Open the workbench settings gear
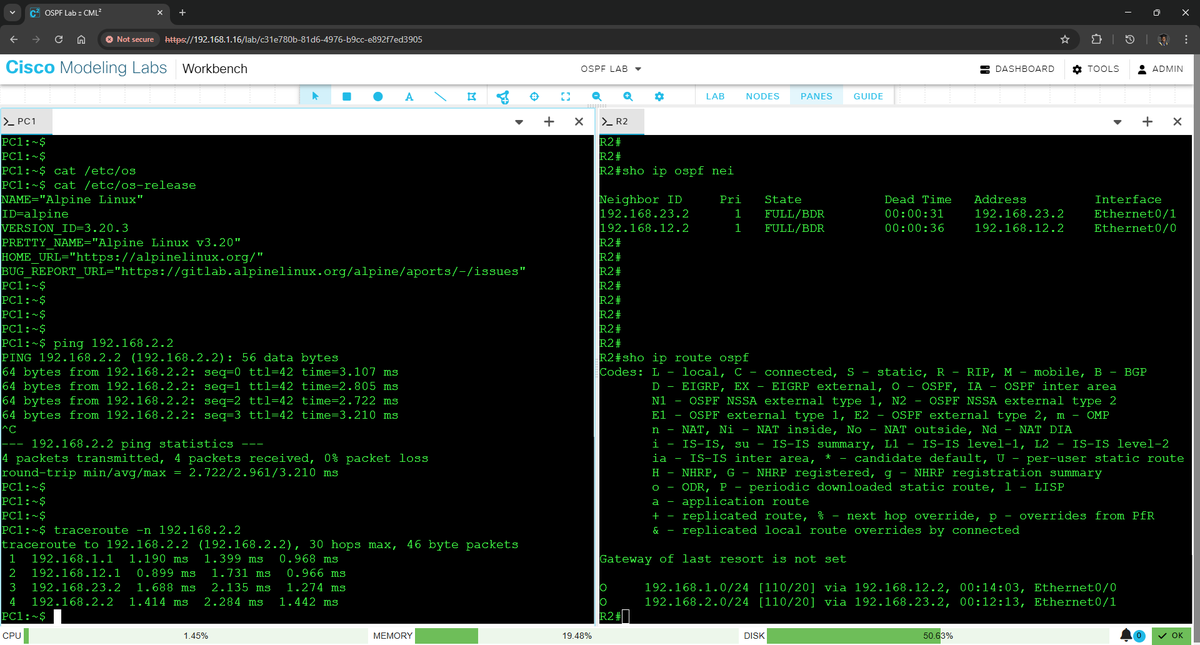1200x645 pixels. 659,96
